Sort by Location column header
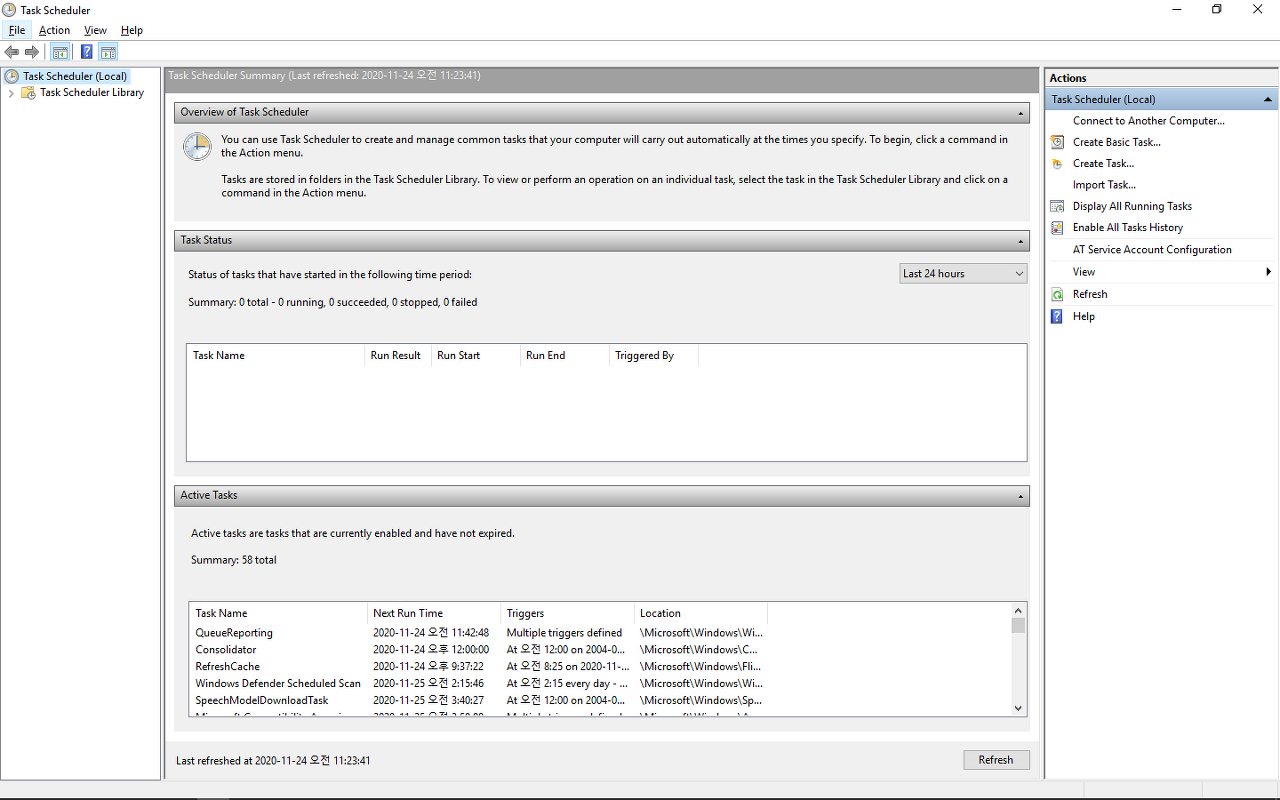The height and width of the screenshot is (800, 1280). pyautogui.click(x=700, y=613)
